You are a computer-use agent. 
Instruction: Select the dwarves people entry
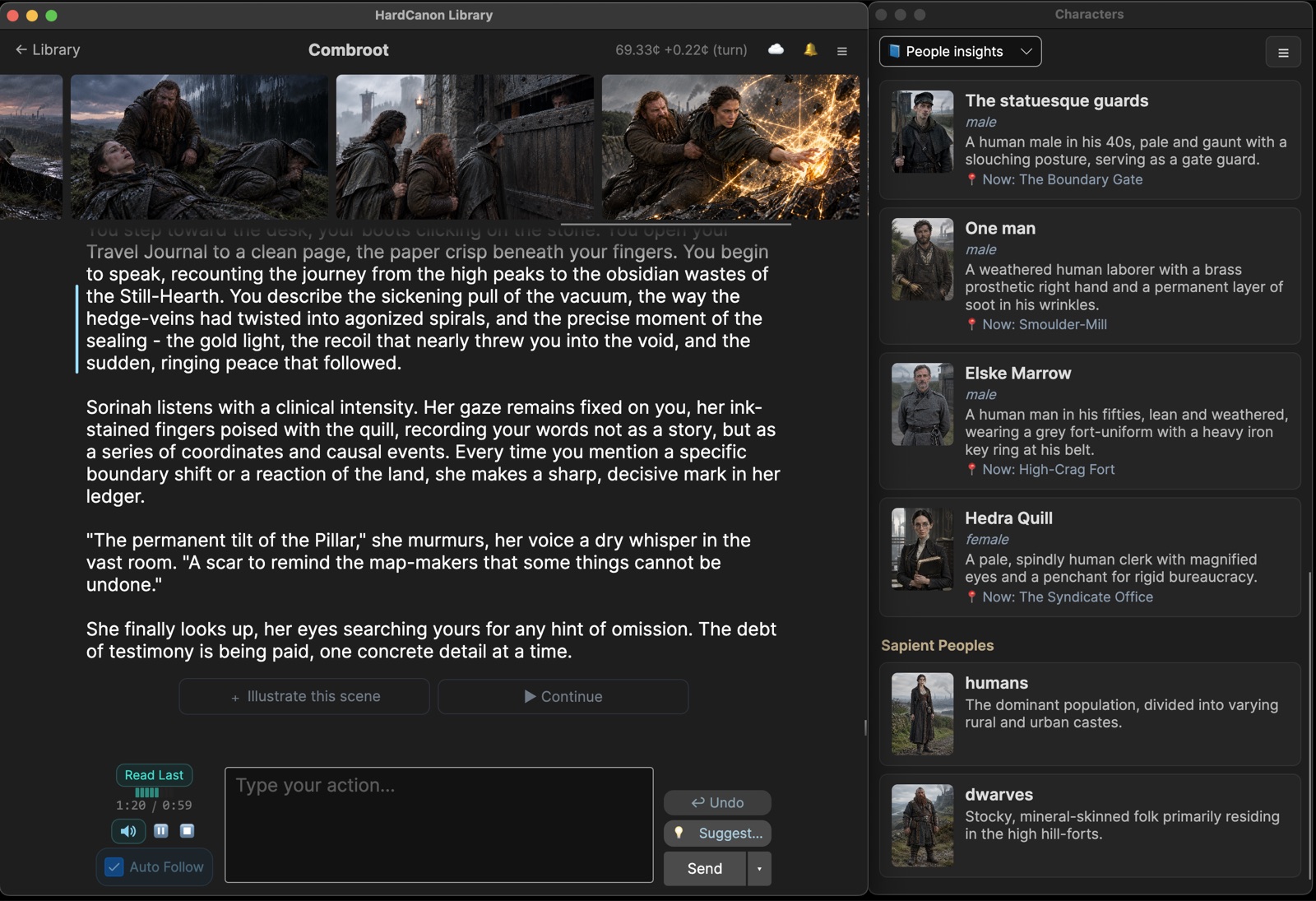click(x=1090, y=825)
